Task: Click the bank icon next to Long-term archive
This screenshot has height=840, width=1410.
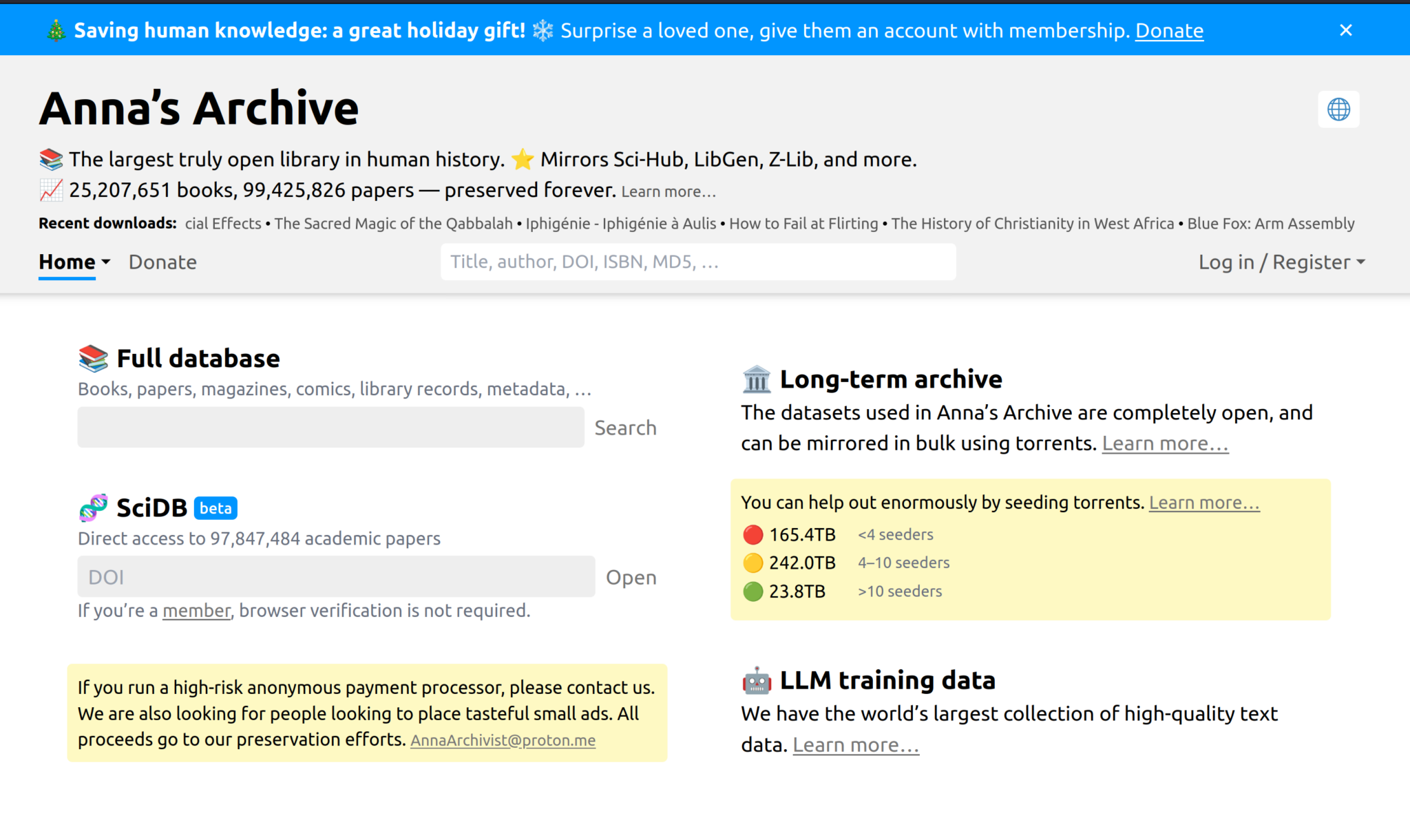Action: tap(756, 379)
